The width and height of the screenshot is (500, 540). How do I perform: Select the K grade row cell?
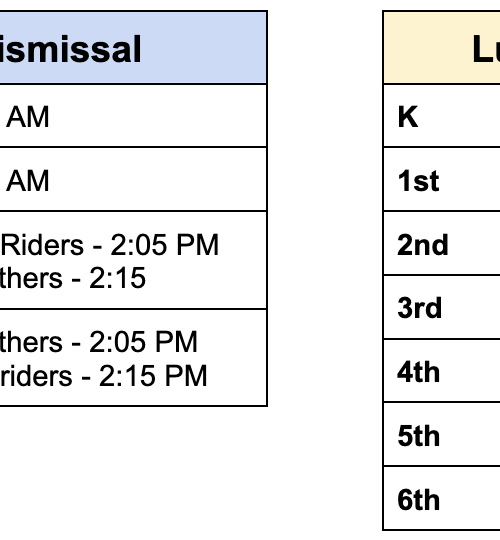(442, 116)
